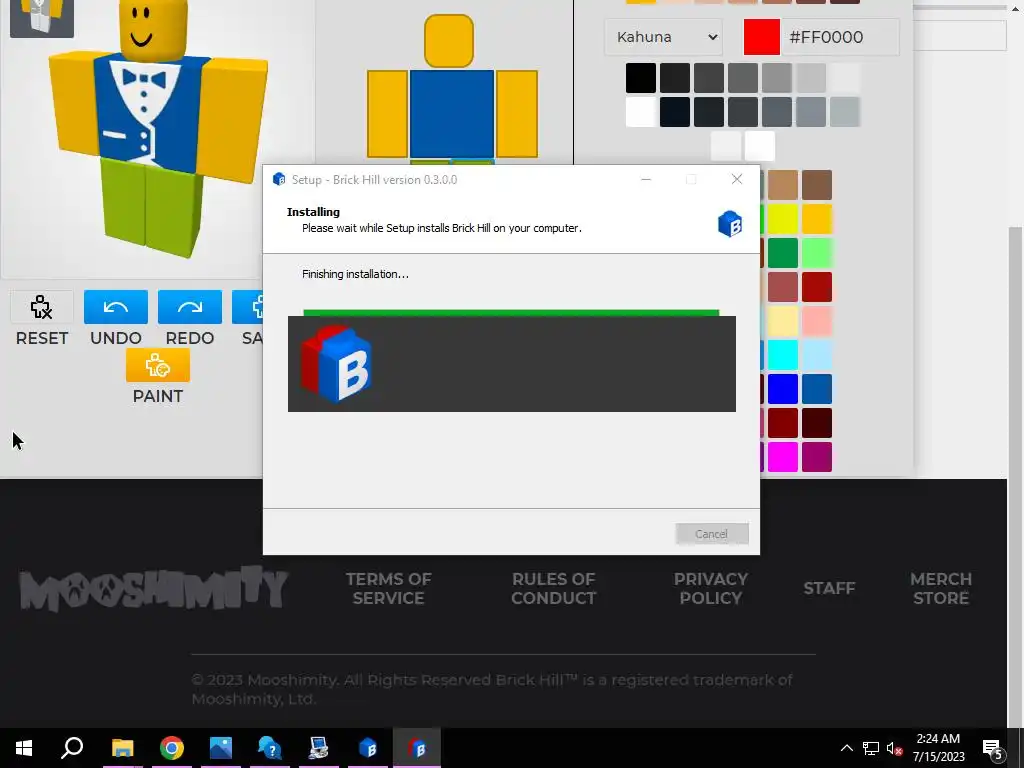Click the red current color preview swatch
Screen dimensions: 1024x768
[761, 37]
